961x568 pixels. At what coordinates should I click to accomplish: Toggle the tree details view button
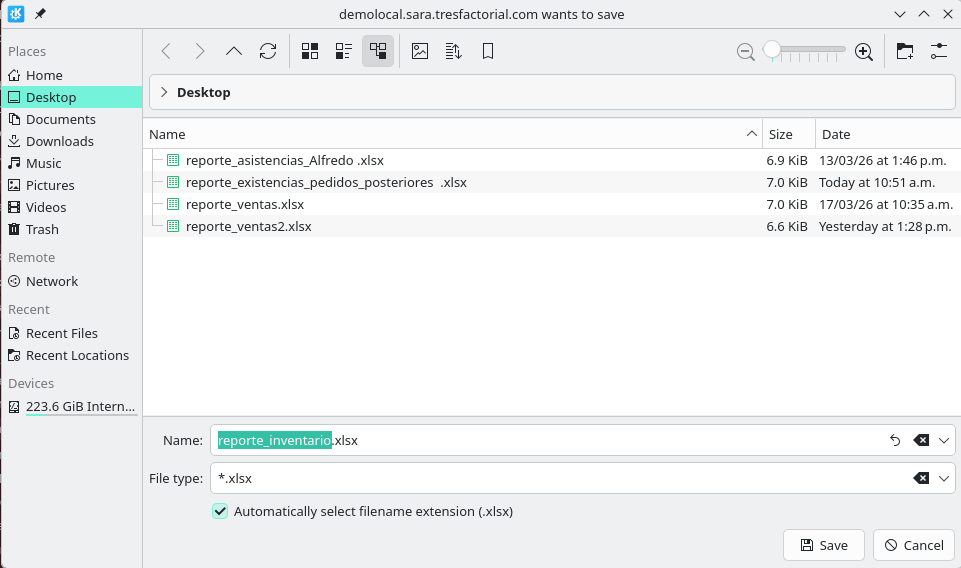(x=378, y=51)
